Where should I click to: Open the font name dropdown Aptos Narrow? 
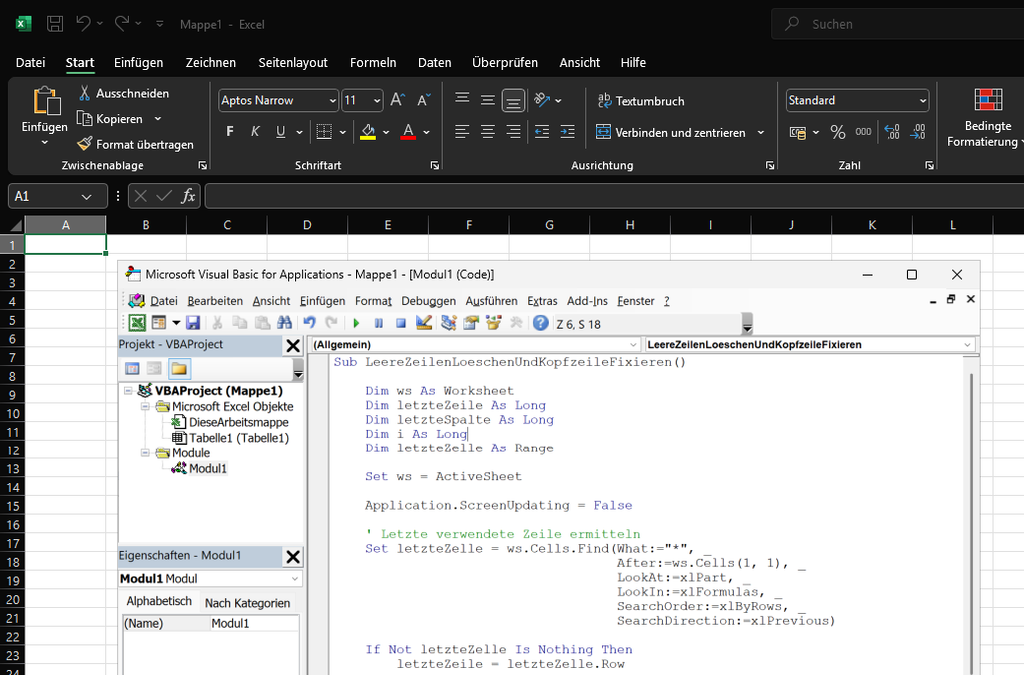click(x=332, y=101)
